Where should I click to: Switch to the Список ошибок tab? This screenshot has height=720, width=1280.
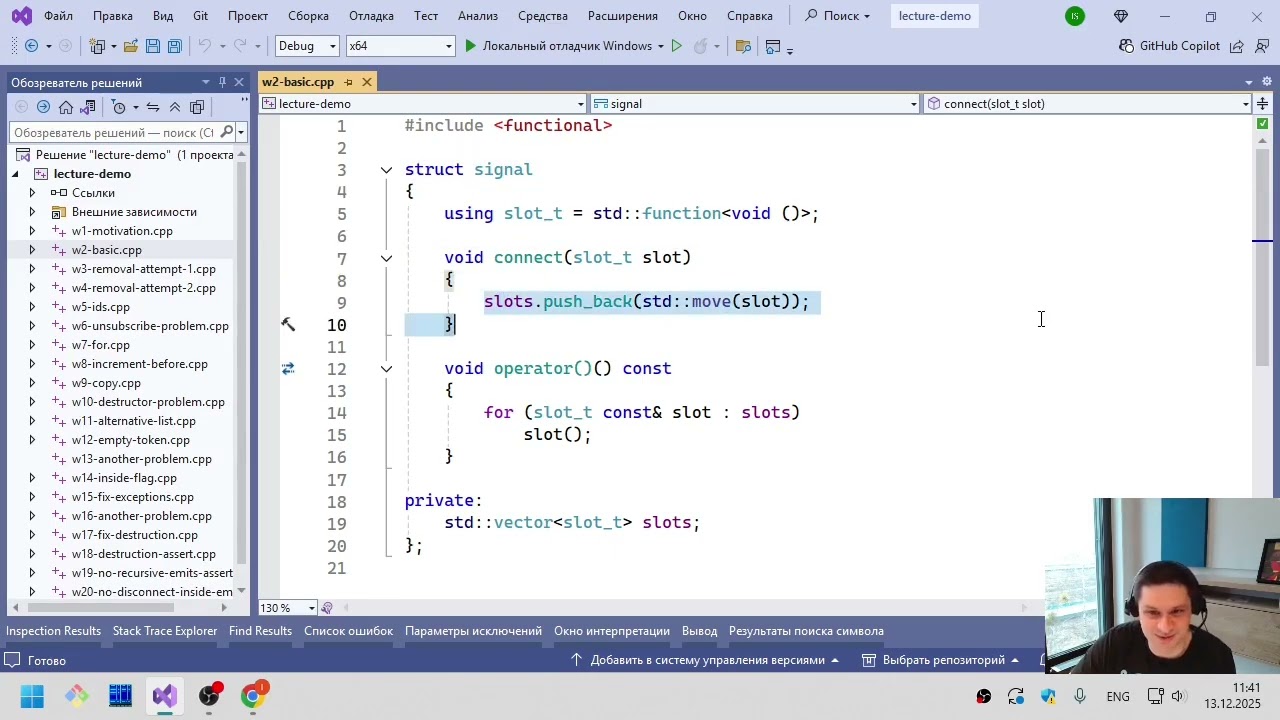click(348, 631)
